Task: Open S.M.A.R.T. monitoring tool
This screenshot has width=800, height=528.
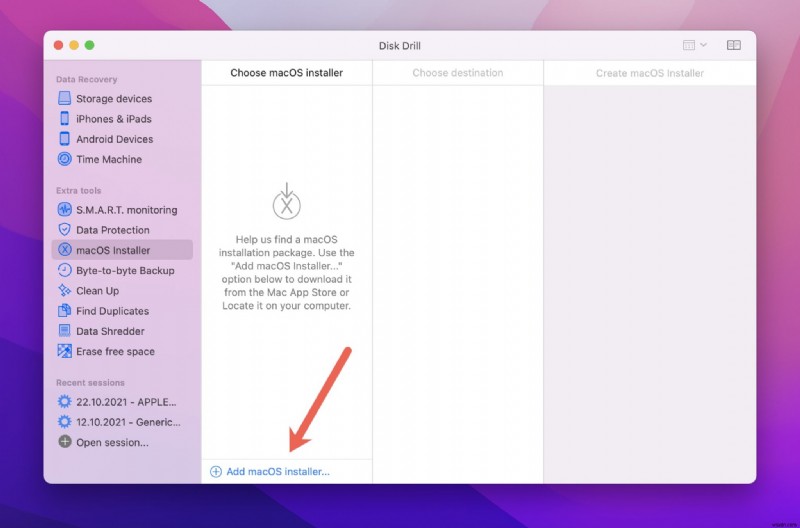Action: pyautogui.click(x=127, y=210)
